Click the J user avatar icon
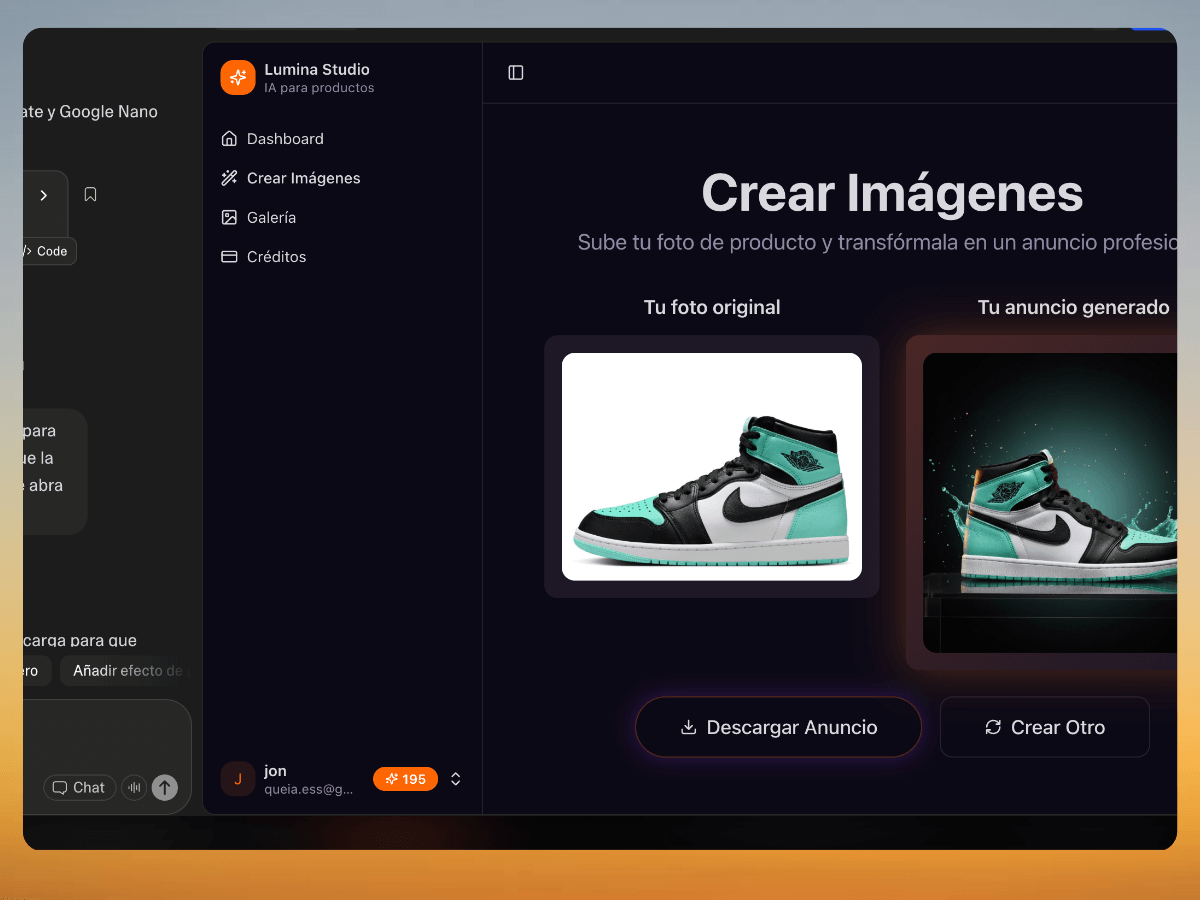This screenshot has width=1200, height=900. pos(238,778)
